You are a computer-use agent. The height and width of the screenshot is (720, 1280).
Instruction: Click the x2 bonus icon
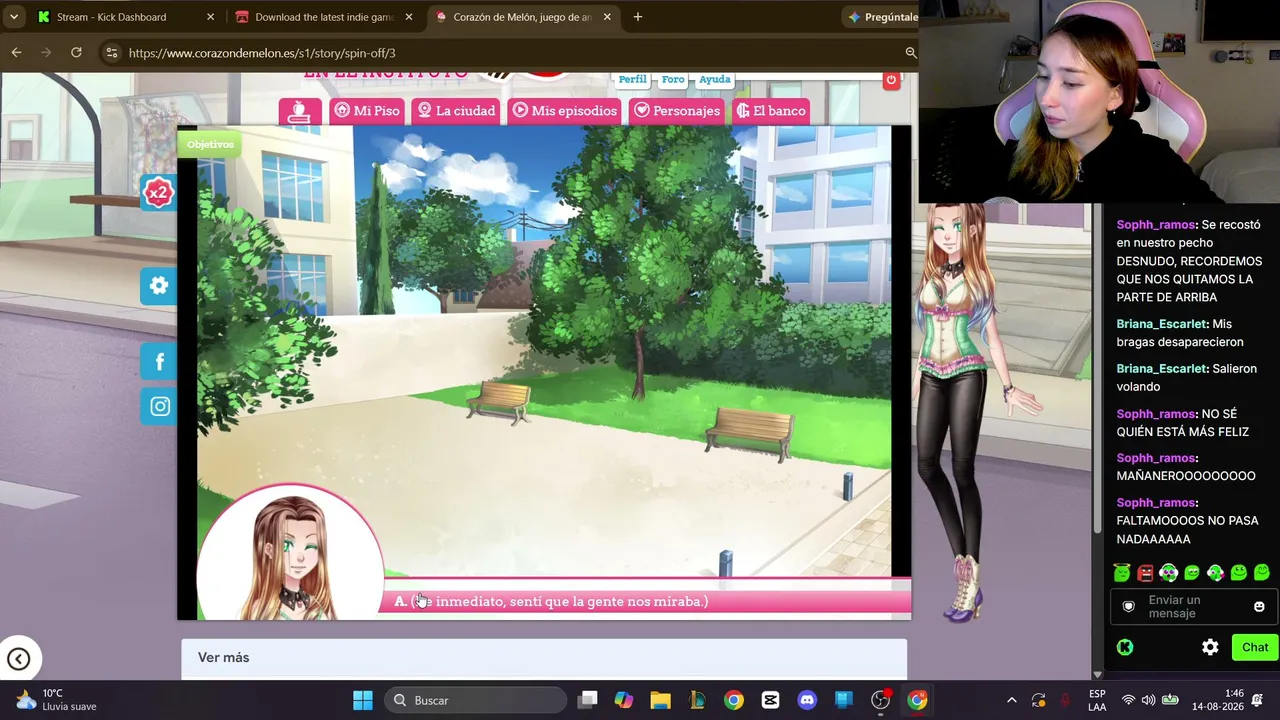point(158,193)
